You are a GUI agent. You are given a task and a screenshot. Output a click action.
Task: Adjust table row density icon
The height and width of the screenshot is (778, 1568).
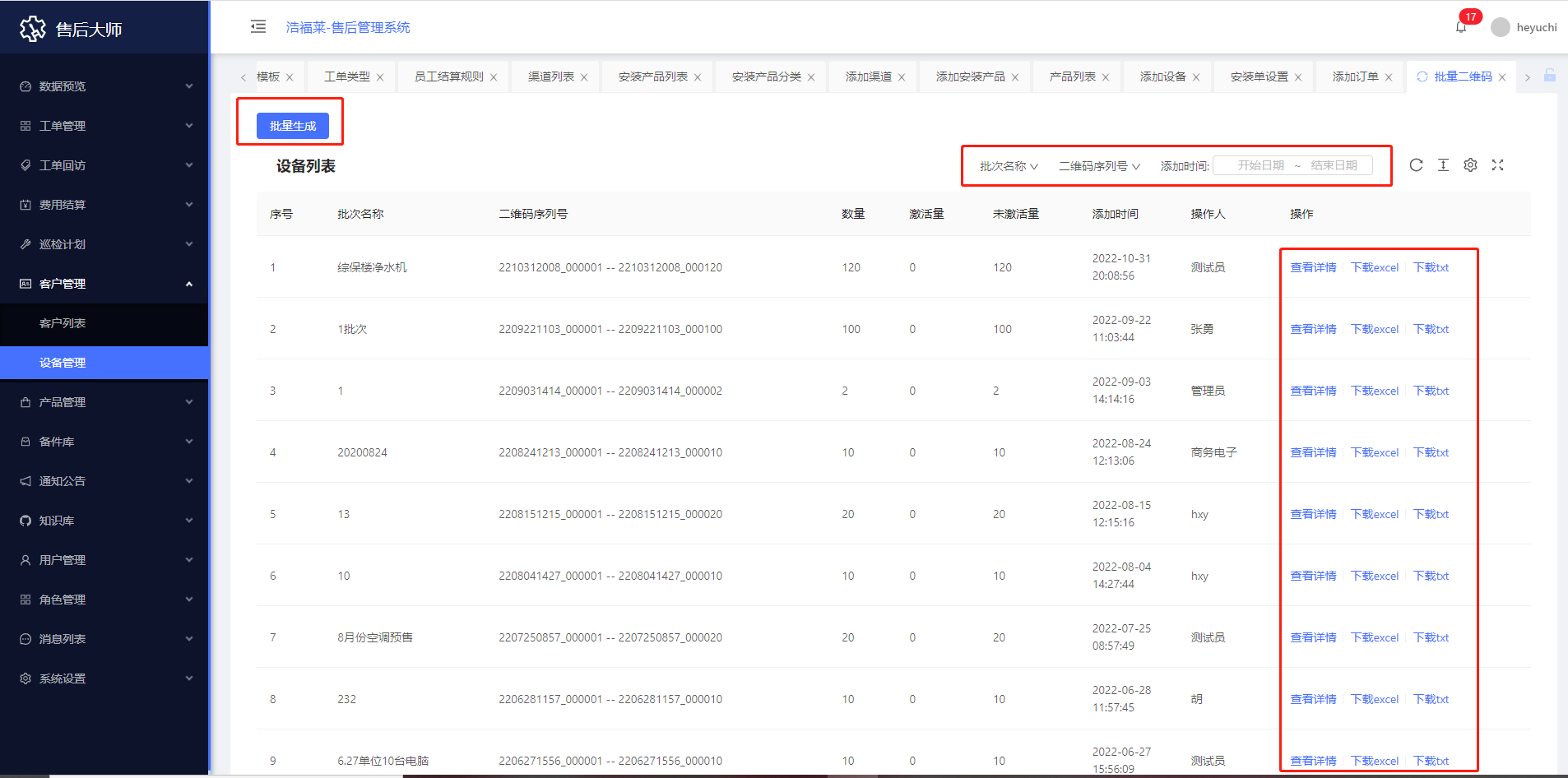coord(1443,165)
